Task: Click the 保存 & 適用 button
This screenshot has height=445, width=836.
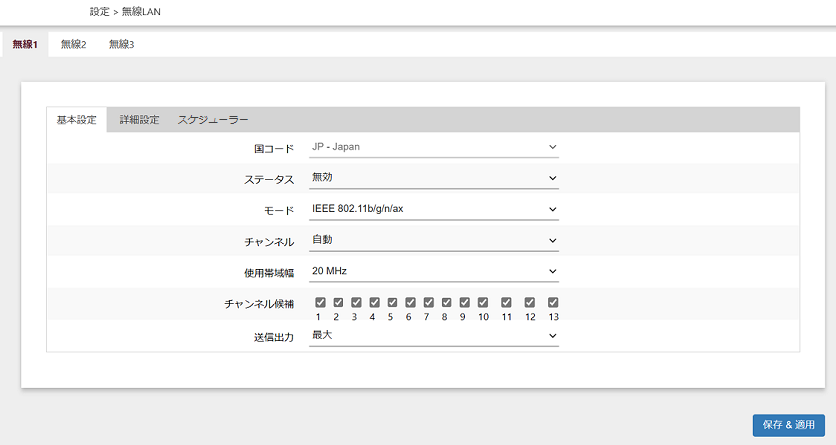Action: tap(788, 424)
